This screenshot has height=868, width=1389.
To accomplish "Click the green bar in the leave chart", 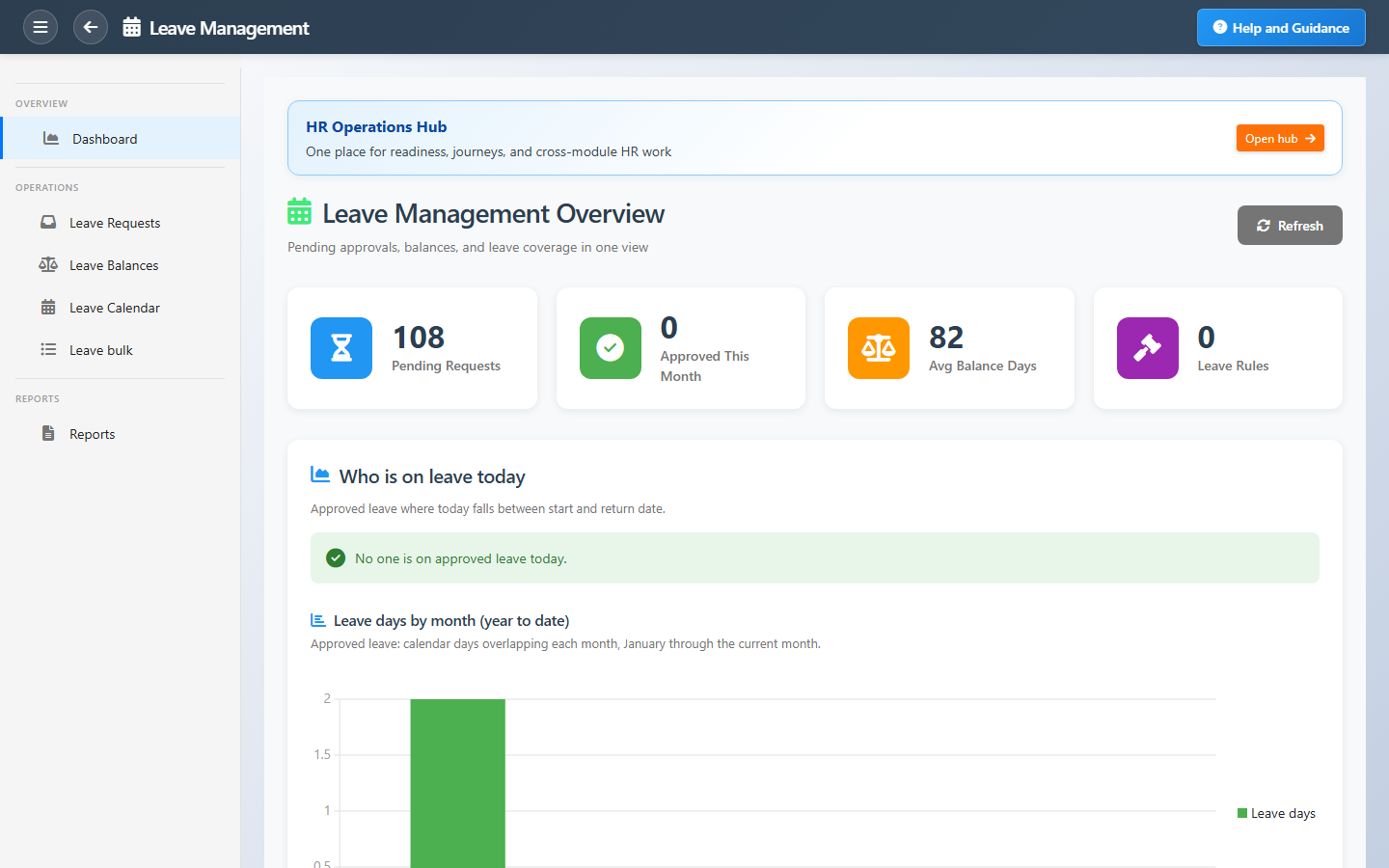I will pyautogui.click(x=457, y=783).
